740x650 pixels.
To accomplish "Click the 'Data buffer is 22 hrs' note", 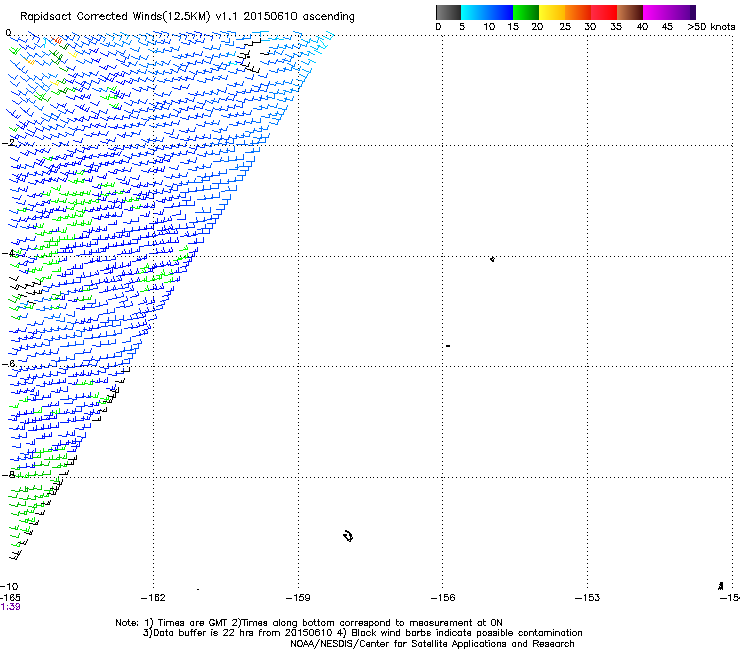I will coord(362,633).
